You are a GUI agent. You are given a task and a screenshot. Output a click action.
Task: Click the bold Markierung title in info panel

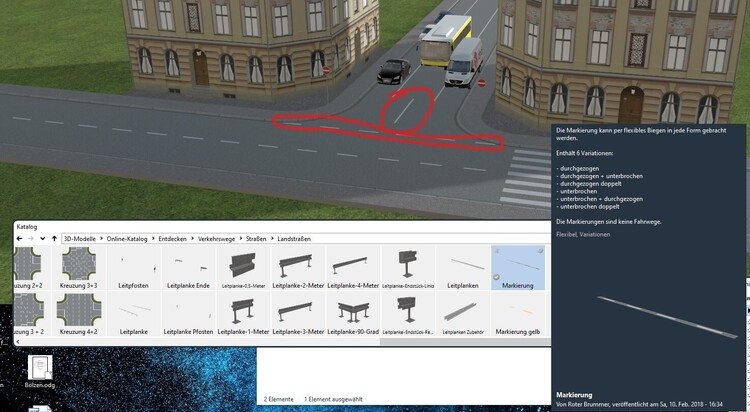tap(574, 395)
